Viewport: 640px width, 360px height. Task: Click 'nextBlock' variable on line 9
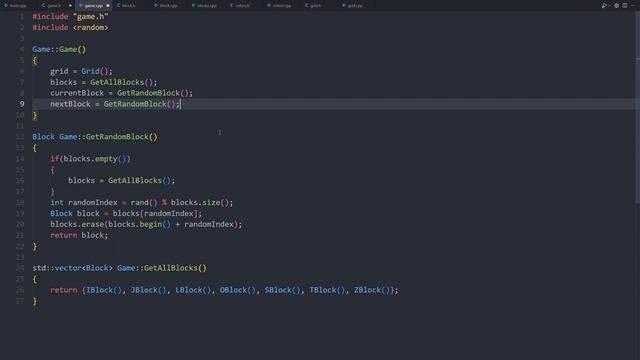[x=70, y=104]
